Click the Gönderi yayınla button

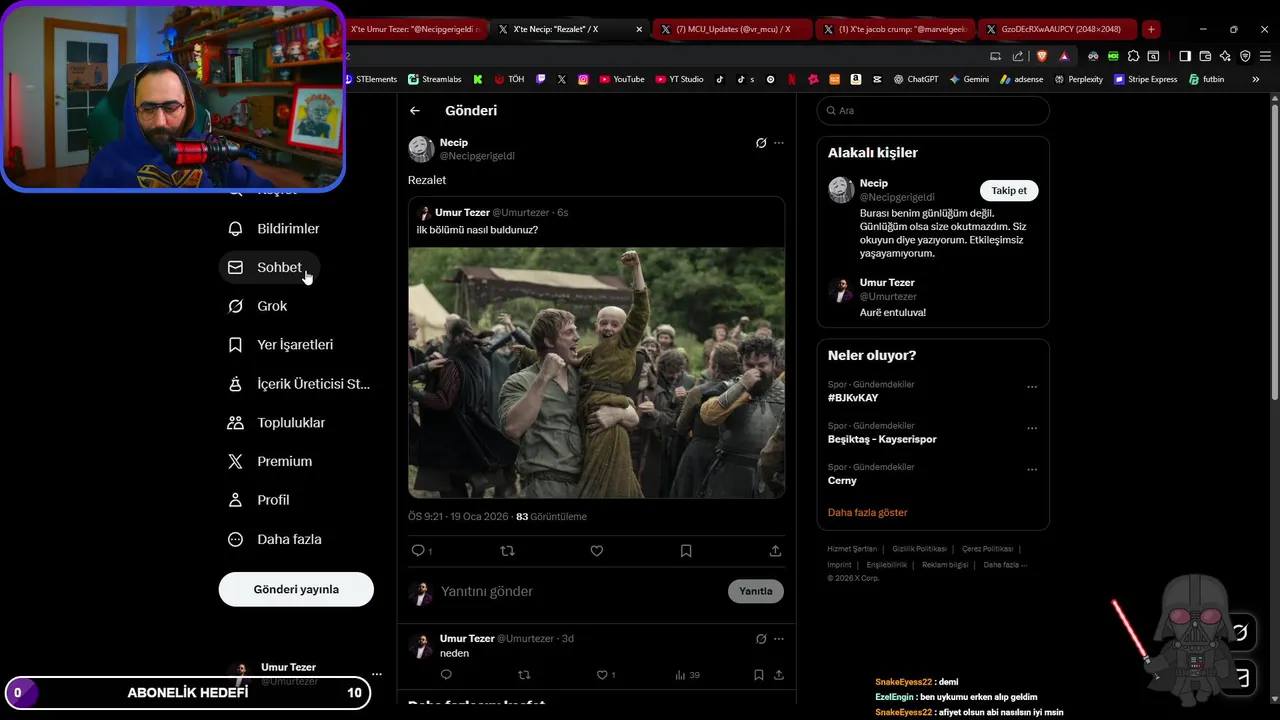[x=296, y=589]
